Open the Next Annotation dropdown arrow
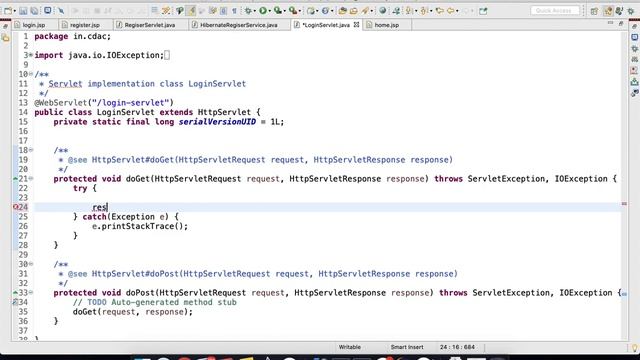The width and height of the screenshot is (640, 360). [x=416, y=11]
